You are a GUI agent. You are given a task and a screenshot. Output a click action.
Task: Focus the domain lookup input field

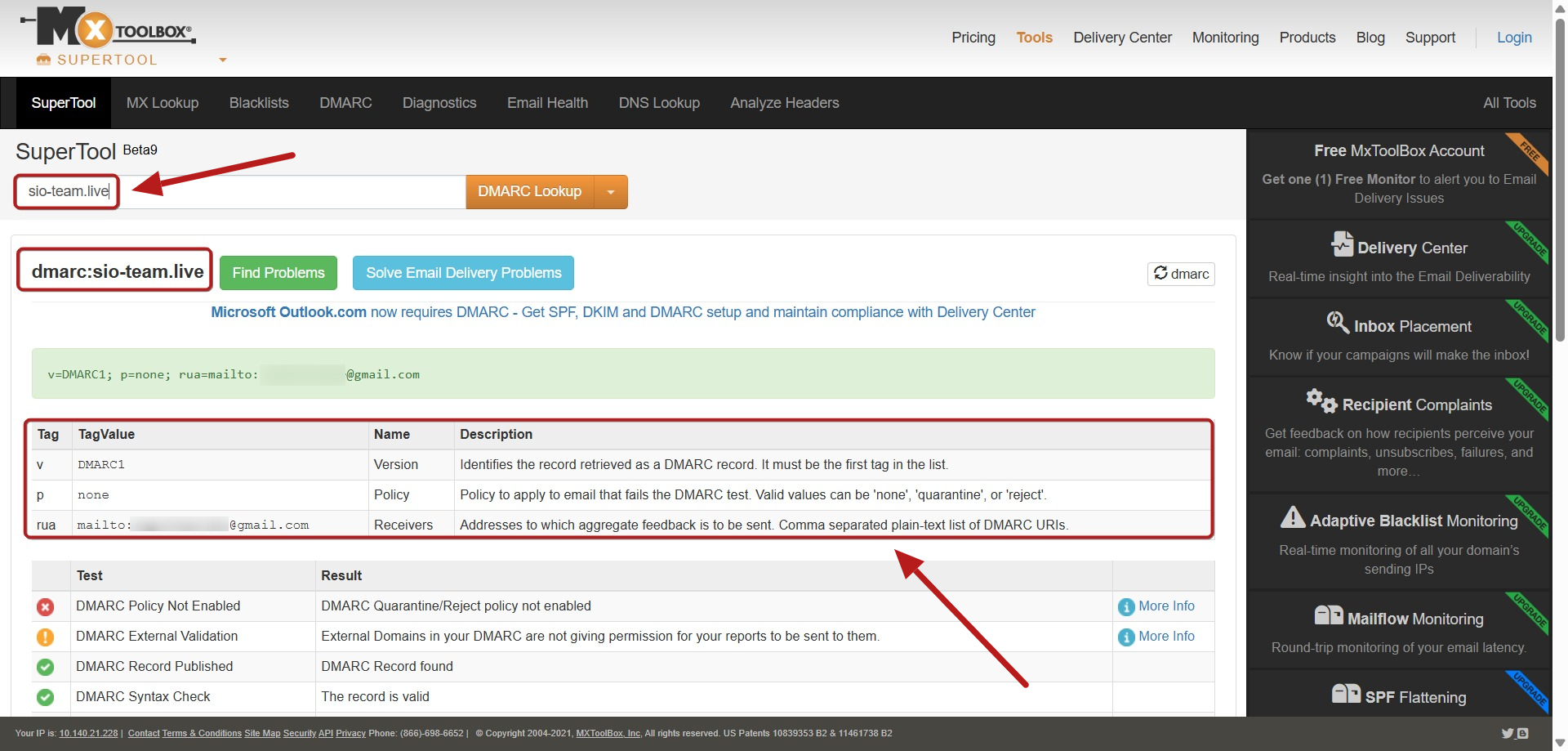(x=240, y=191)
